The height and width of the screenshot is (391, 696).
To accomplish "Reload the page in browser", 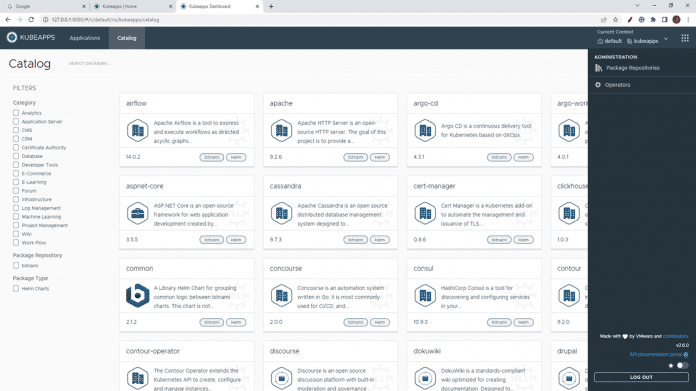I will (x=31, y=20).
